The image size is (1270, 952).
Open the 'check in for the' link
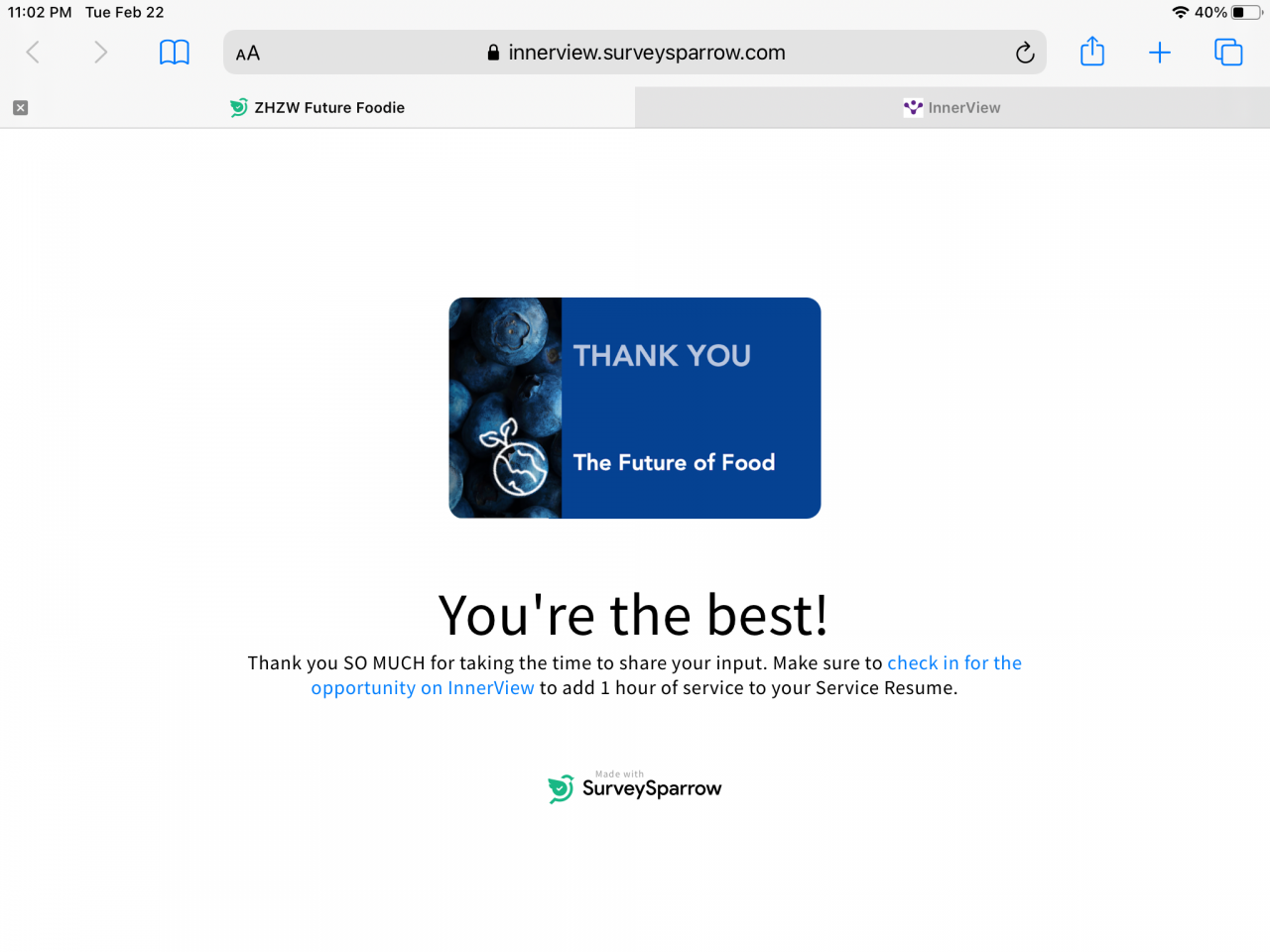coord(954,662)
